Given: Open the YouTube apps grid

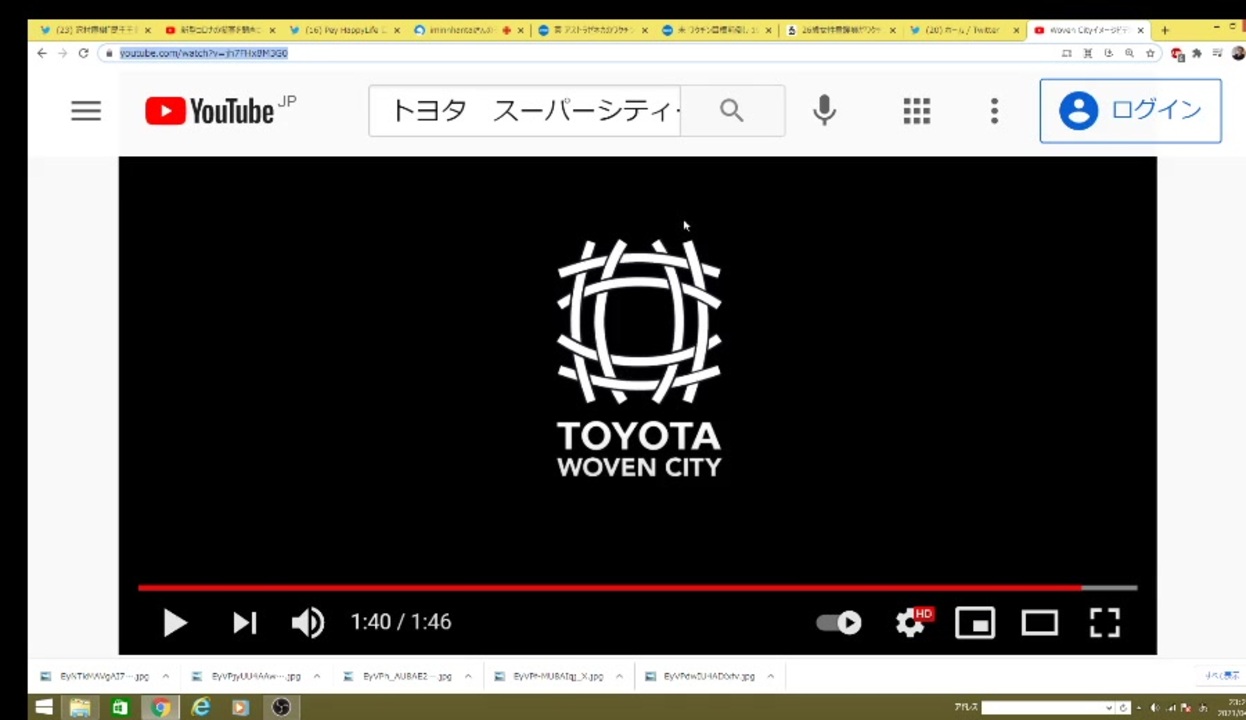Looking at the screenshot, I should point(916,111).
